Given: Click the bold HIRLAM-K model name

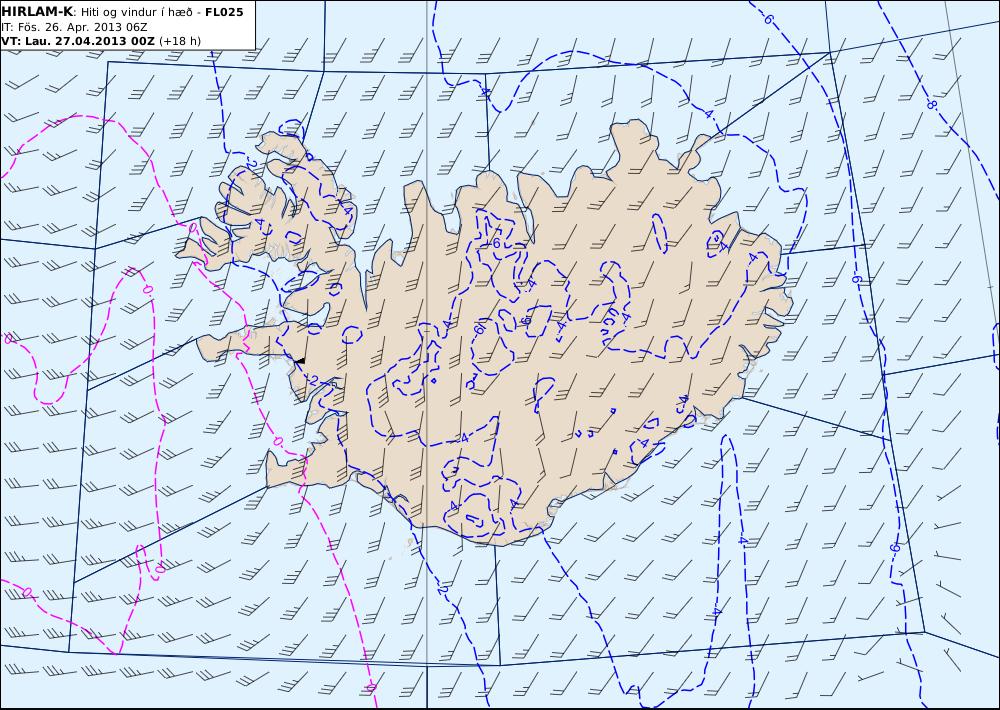Looking at the screenshot, I should (37, 12).
